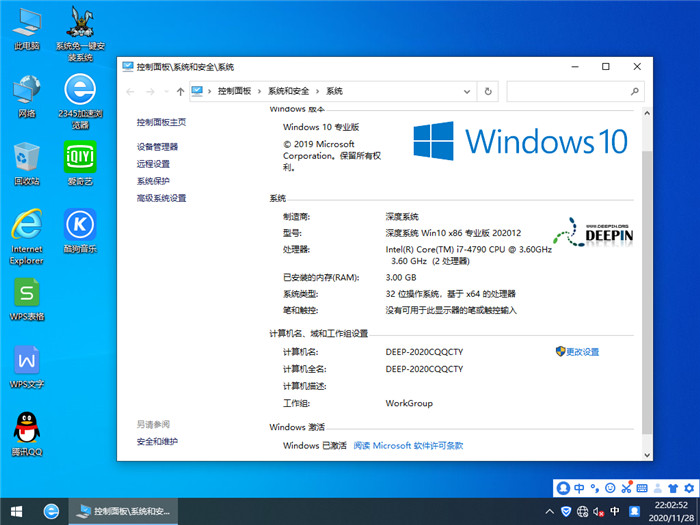The image size is (700, 525).
Task: Open the WPS表格 desktop shortcut
Action: tap(27, 299)
